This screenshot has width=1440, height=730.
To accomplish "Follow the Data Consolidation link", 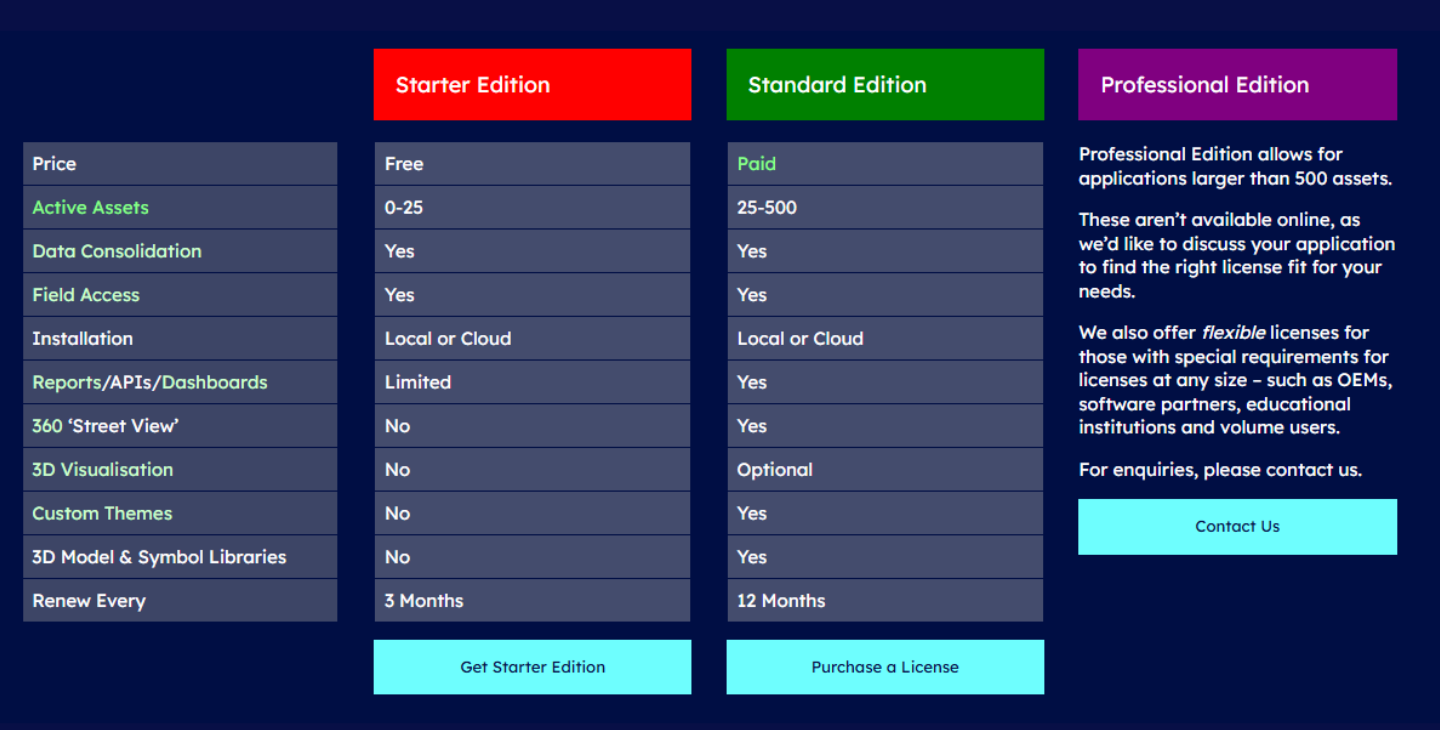I will tap(116, 252).
